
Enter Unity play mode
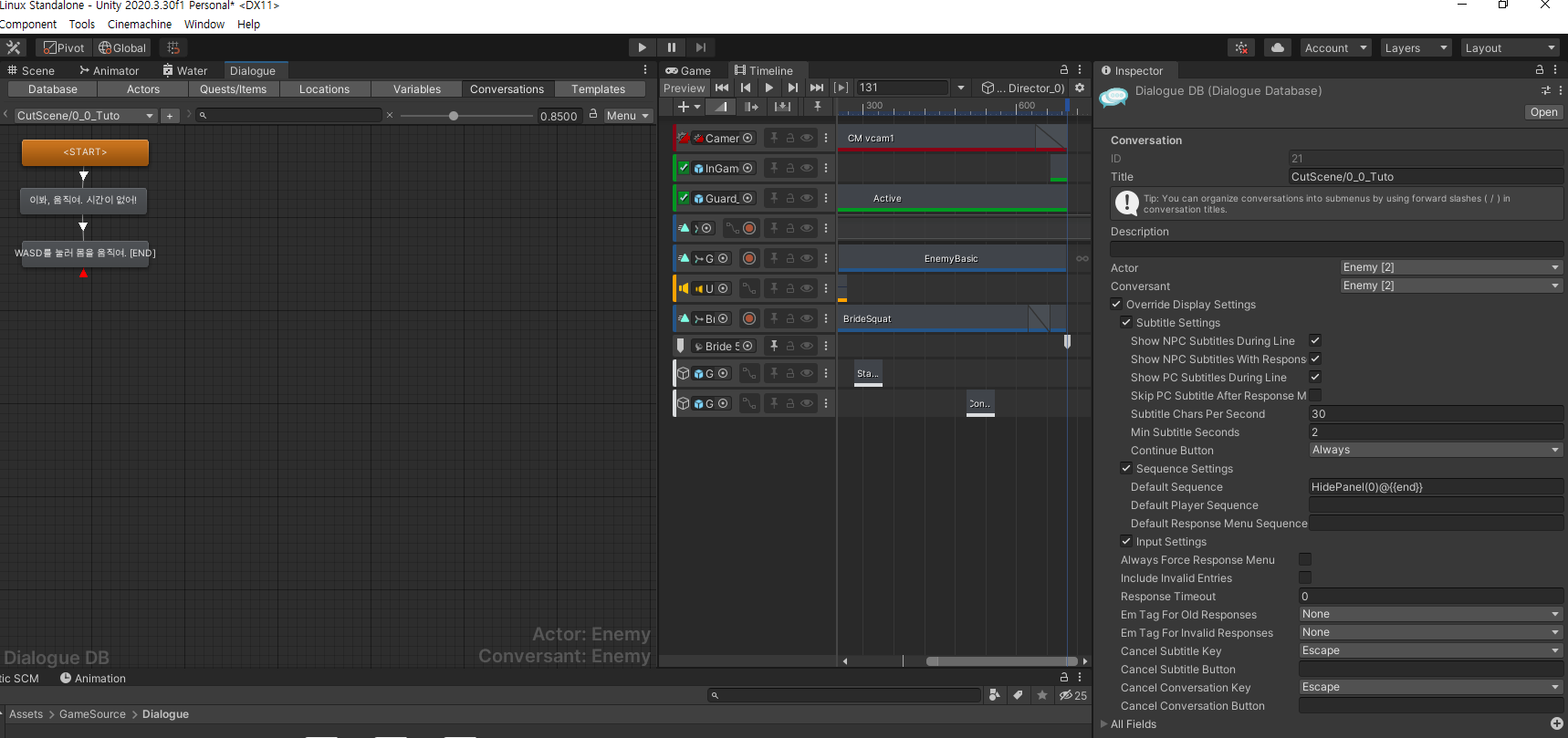[643, 47]
